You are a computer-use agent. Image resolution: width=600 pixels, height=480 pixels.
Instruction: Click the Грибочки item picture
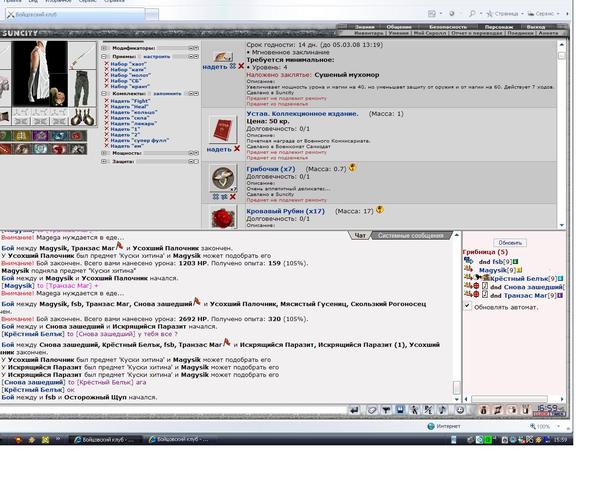tap(223, 178)
